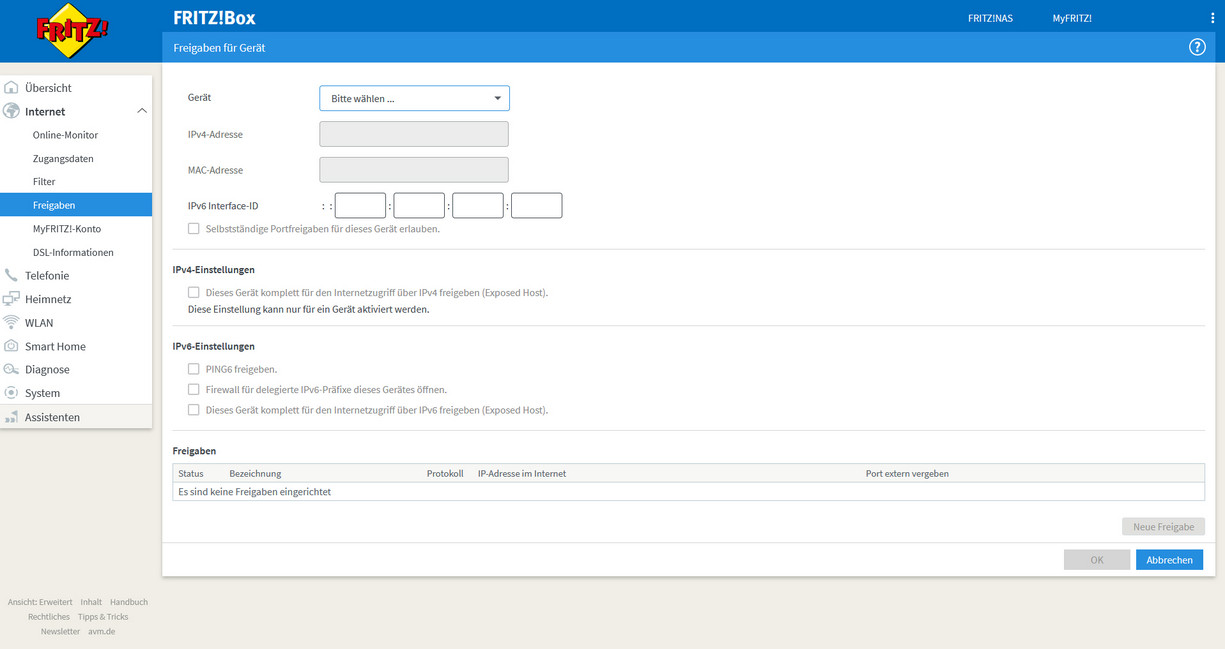Viewport: 1225px width, 649px height.
Task: Open the three-dot options menu
Action: (1212, 18)
